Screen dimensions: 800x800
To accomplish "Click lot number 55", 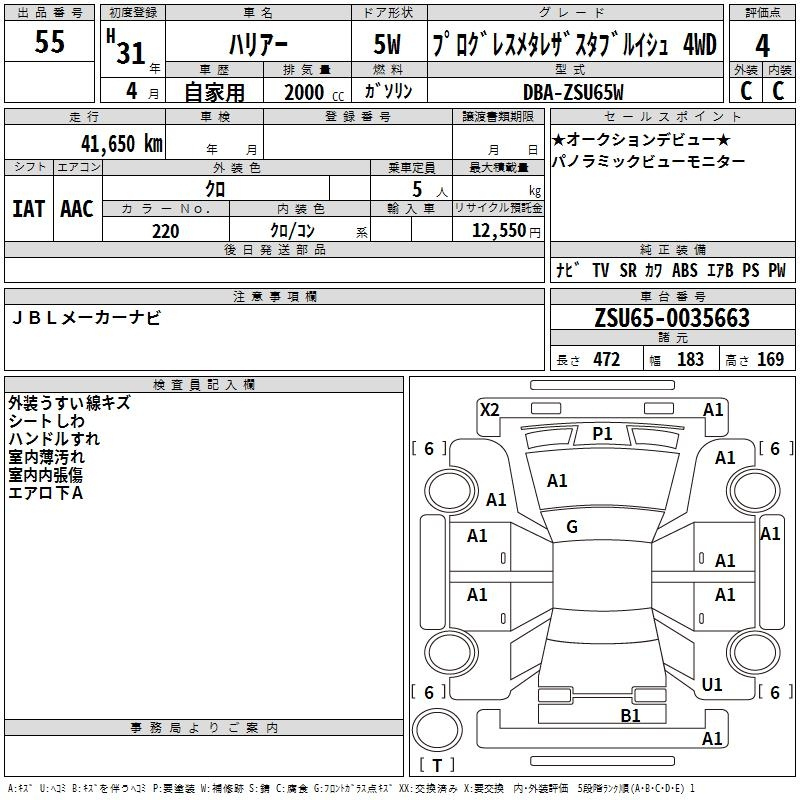I will (49, 42).
